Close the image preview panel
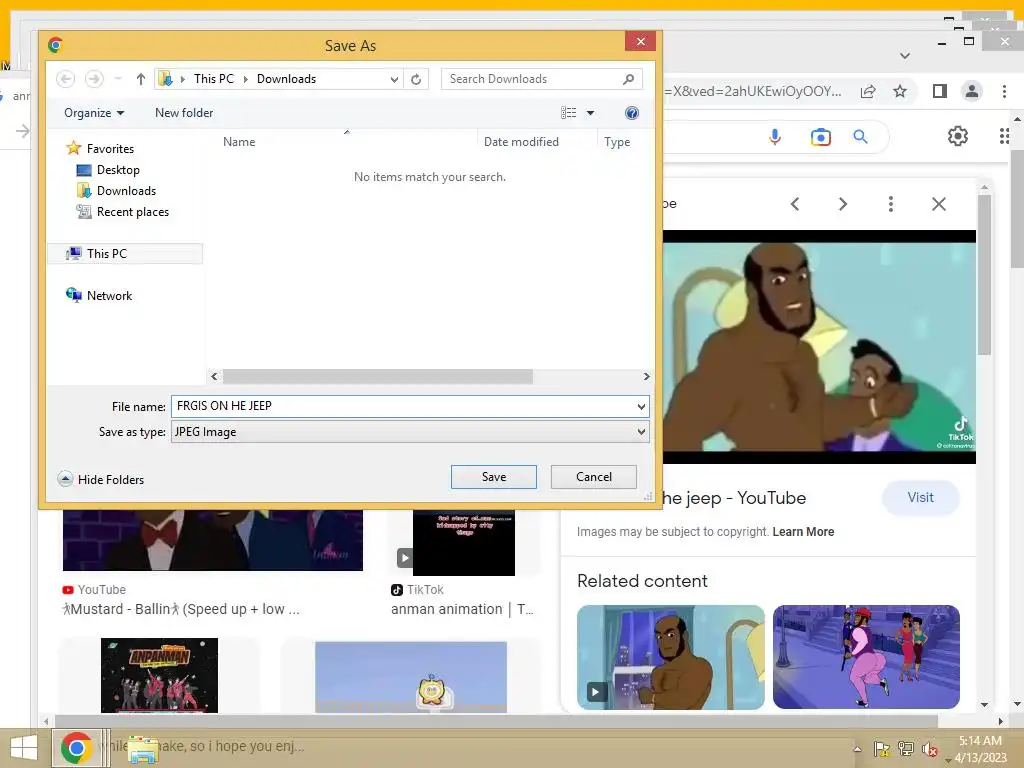 coord(938,204)
